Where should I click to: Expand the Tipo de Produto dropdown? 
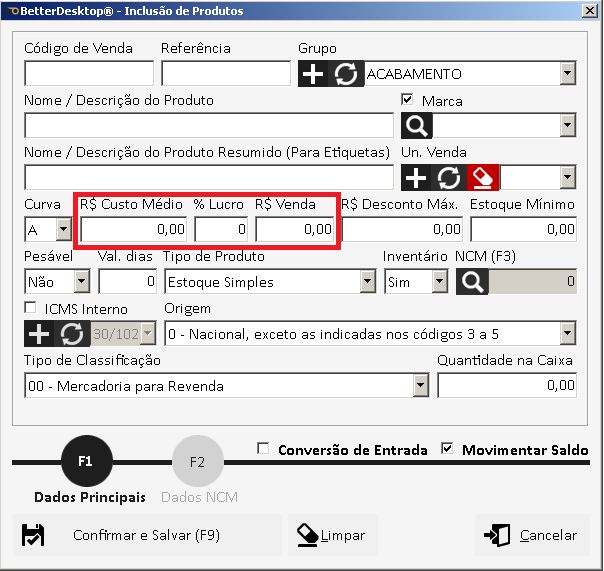click(367, 283)
